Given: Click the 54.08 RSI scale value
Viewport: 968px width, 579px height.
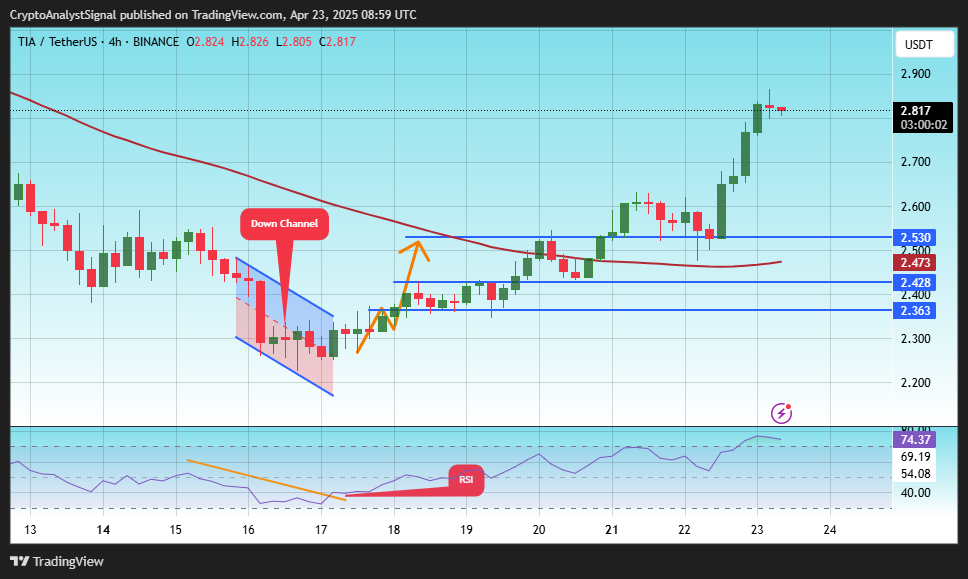Looking at the screenshot, I should coord(916,474).
